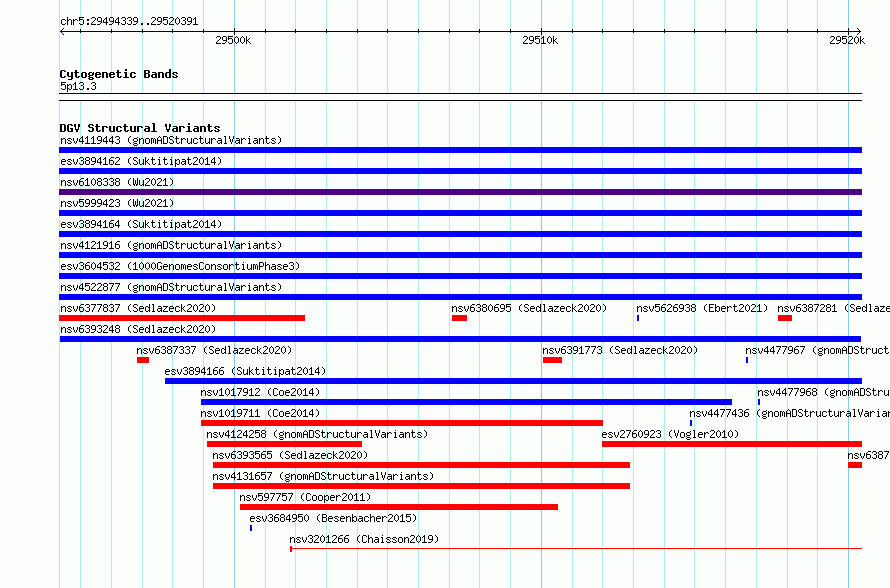This screenshot has width=890, height=588.
Task: Open the nsv6391773 (Sedlazeck2020) label
Action: point(620,350)
